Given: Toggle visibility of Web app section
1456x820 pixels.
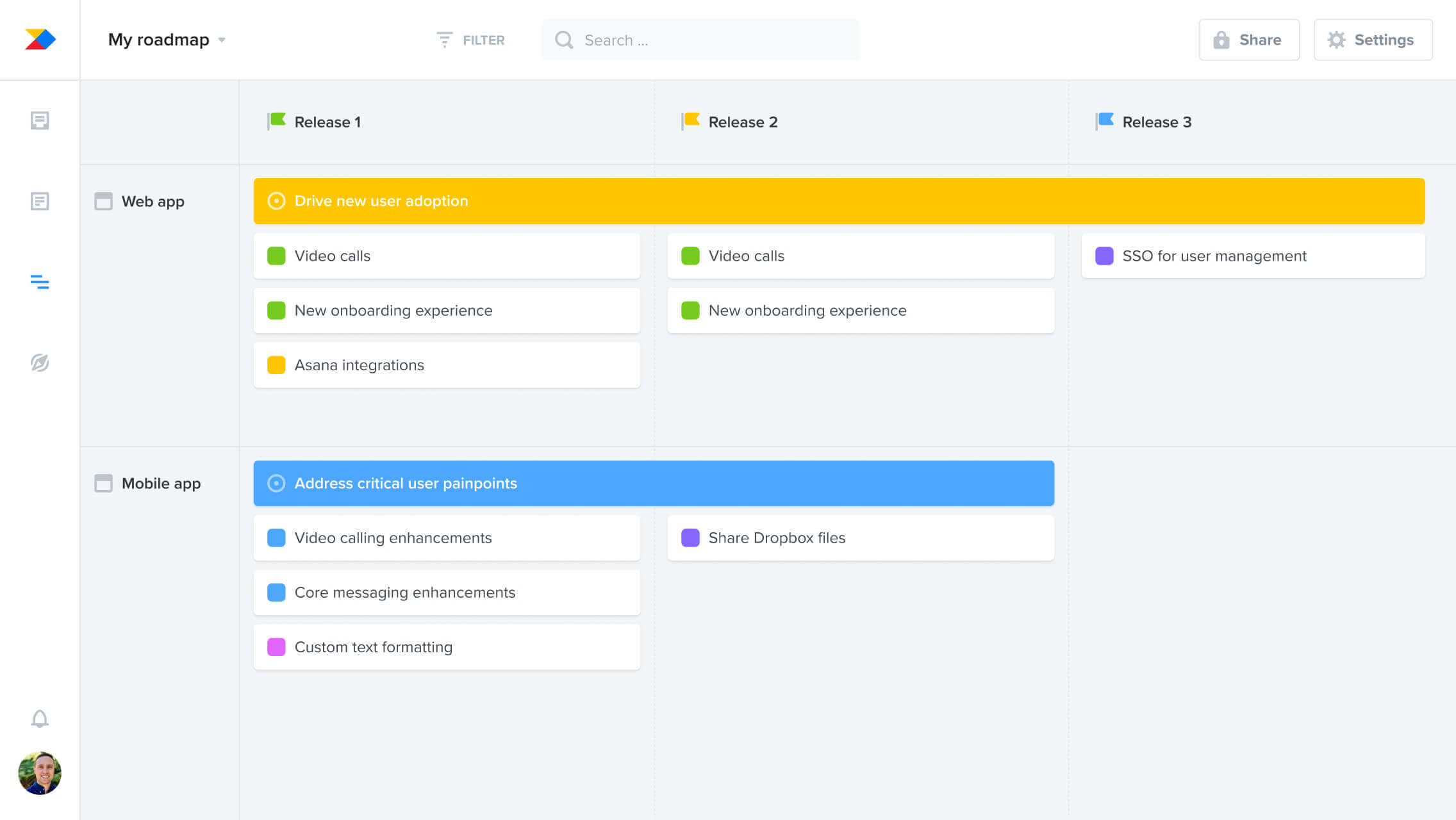Looking at the screenshot, I should pos(103,201).
